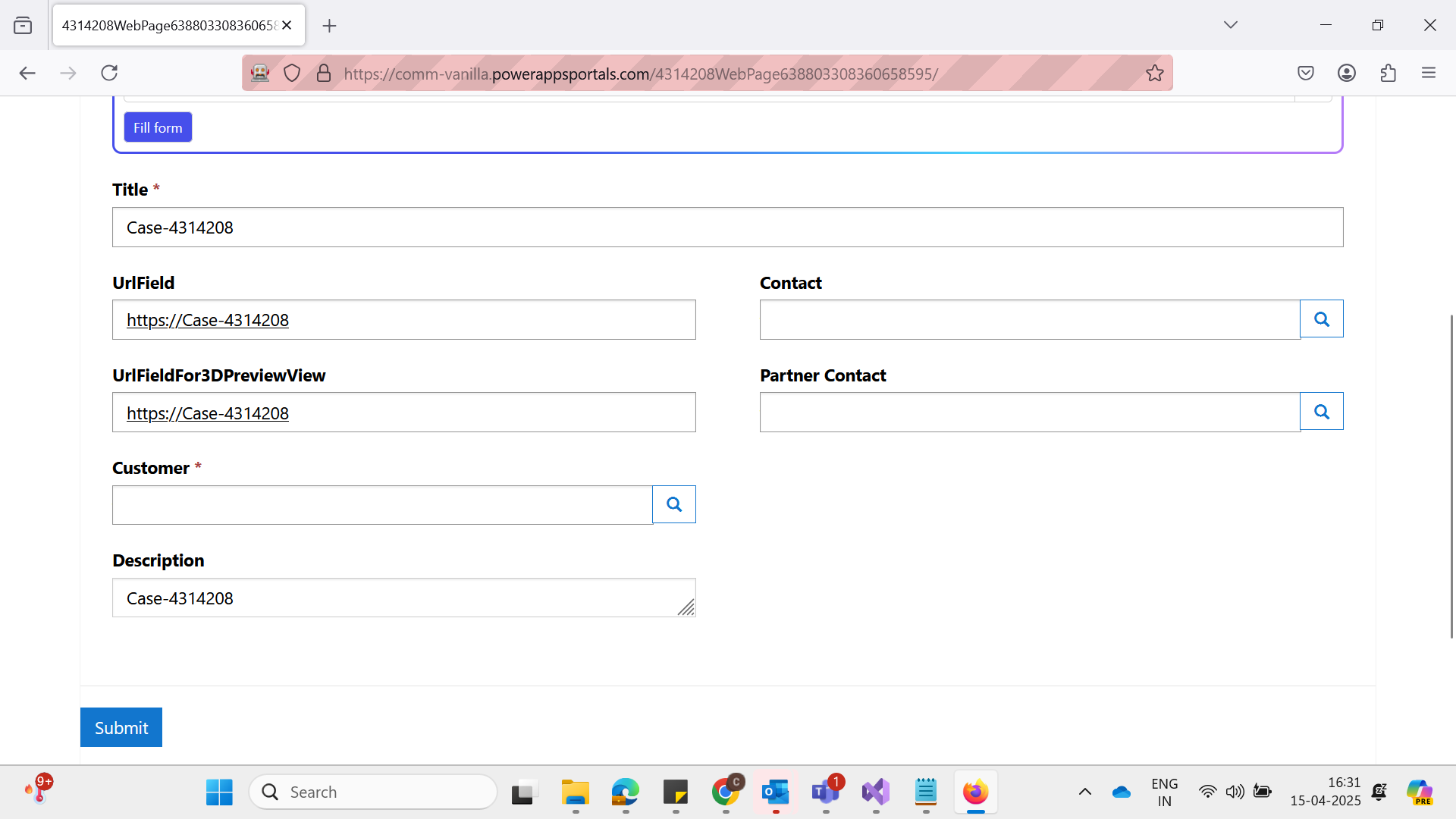Click into the Title input field
This screenshot has height=819, width=1456.
[726, 227]
